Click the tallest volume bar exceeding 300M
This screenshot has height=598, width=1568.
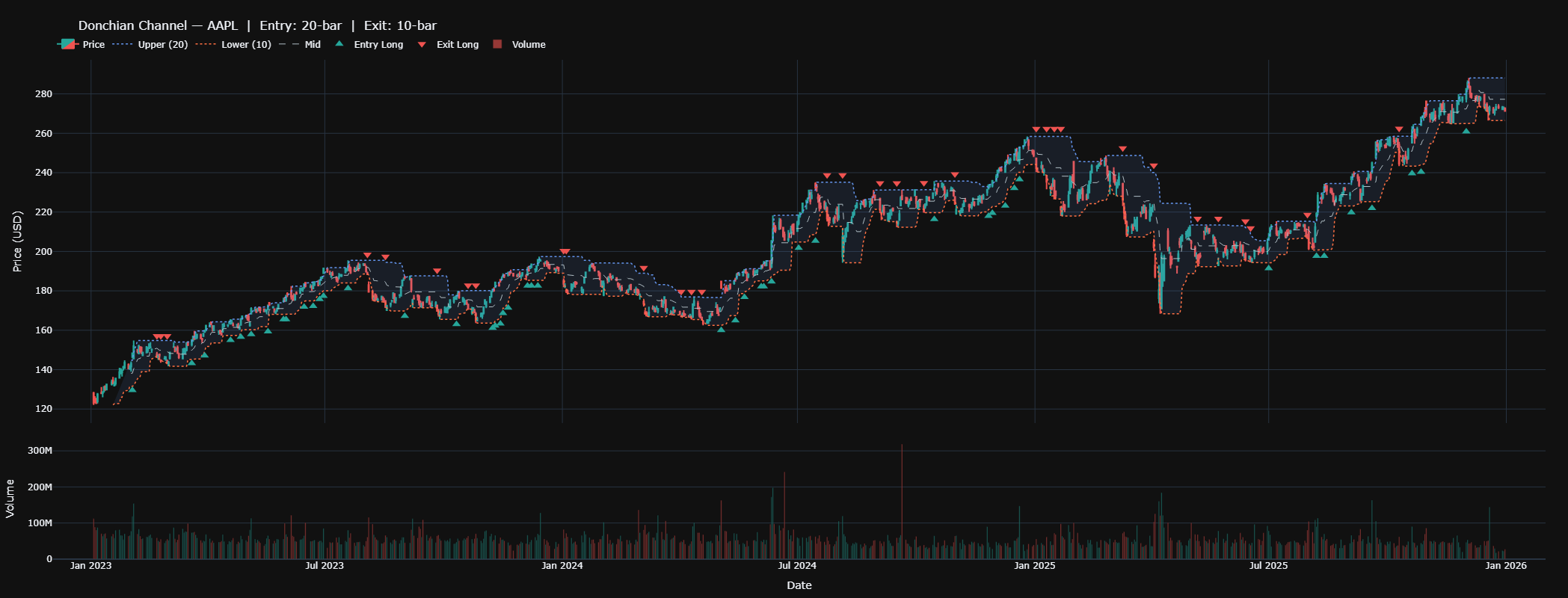coord(902,502)
